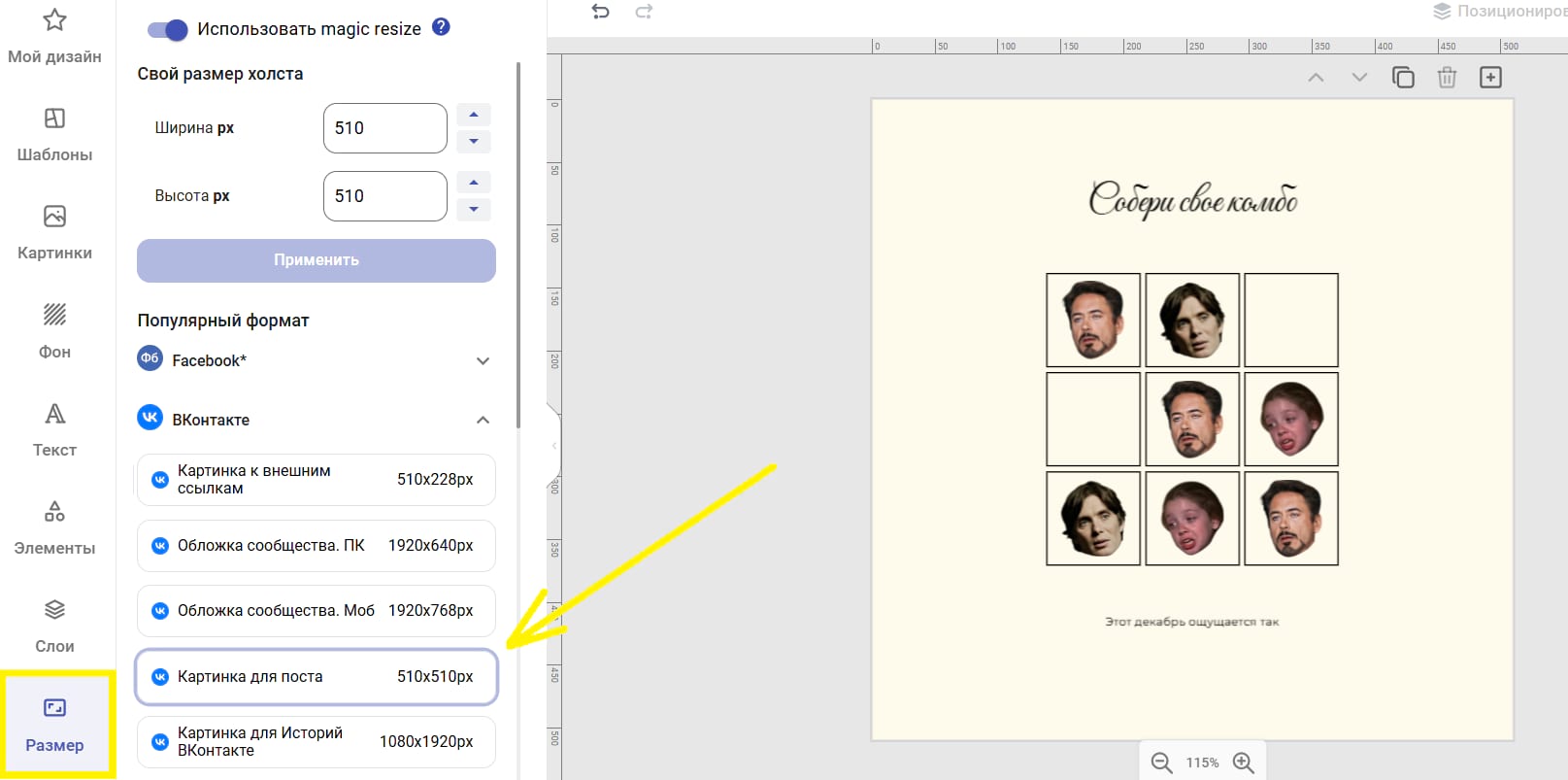Zoom out using the magnifier minus icon
Viewport: 1568px width, 780px height.
tap(1161, 763)
